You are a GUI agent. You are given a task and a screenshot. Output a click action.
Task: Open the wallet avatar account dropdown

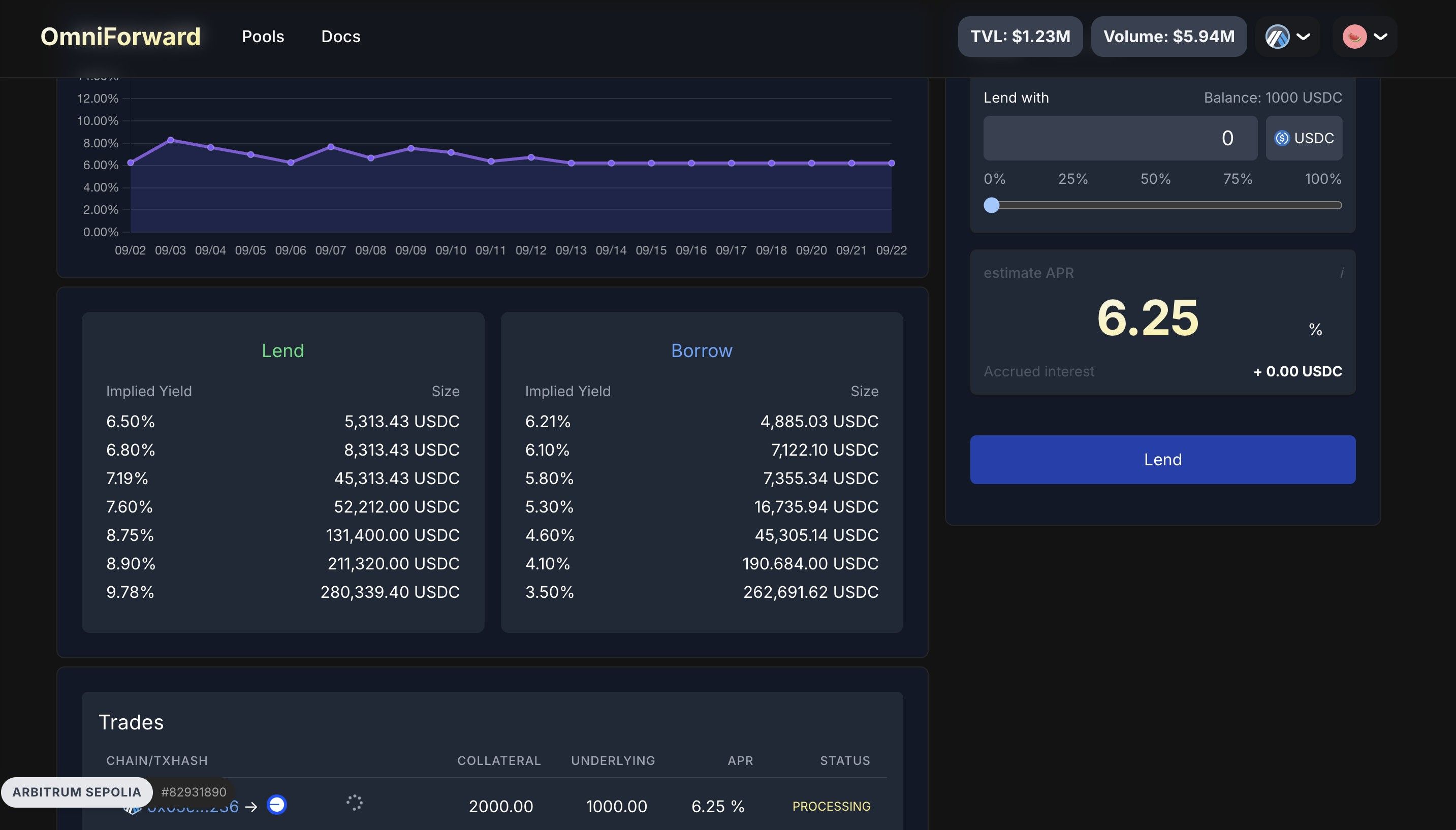pyautogui.click(x=1365, y=37)
